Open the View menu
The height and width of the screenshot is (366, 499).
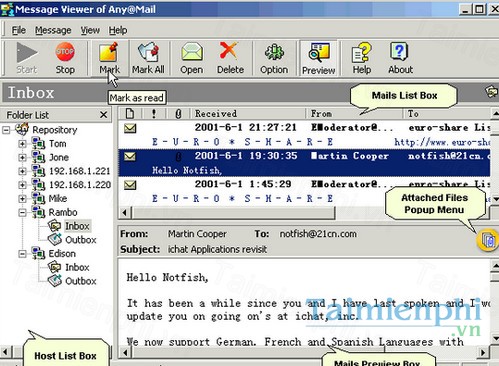[90, 30]
